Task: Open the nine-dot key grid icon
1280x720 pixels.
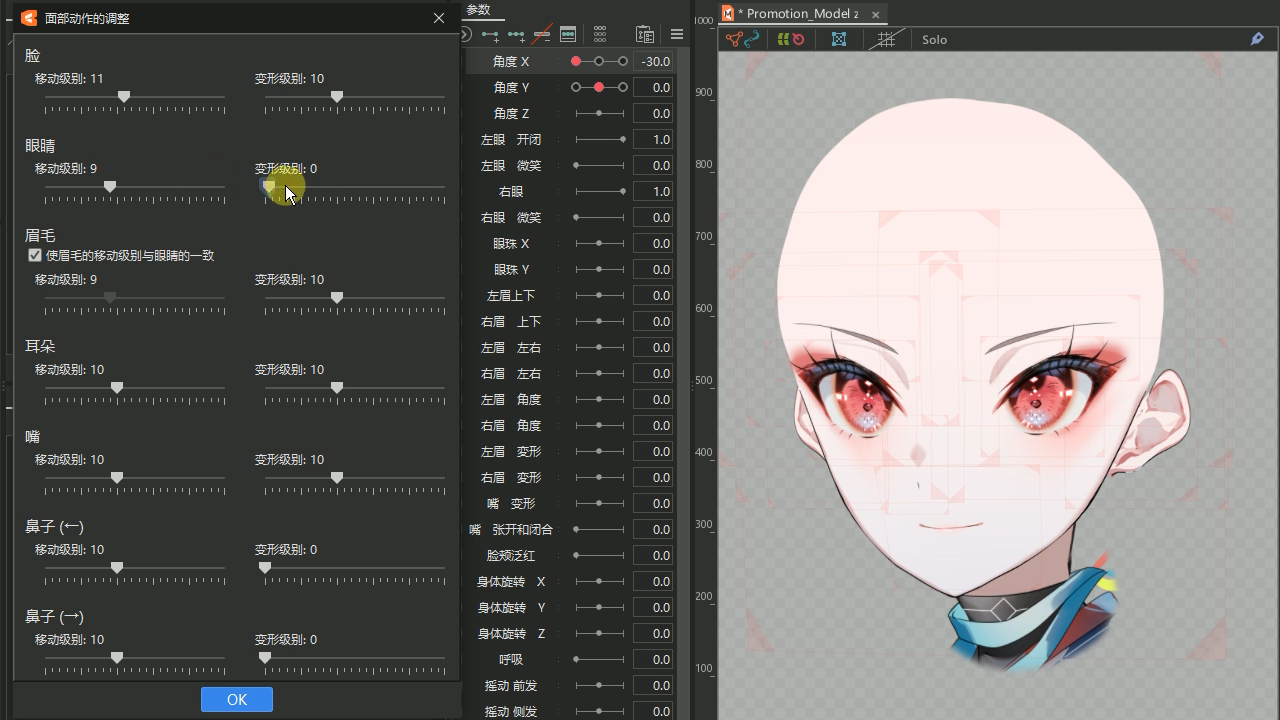Action: coord(600,35)
